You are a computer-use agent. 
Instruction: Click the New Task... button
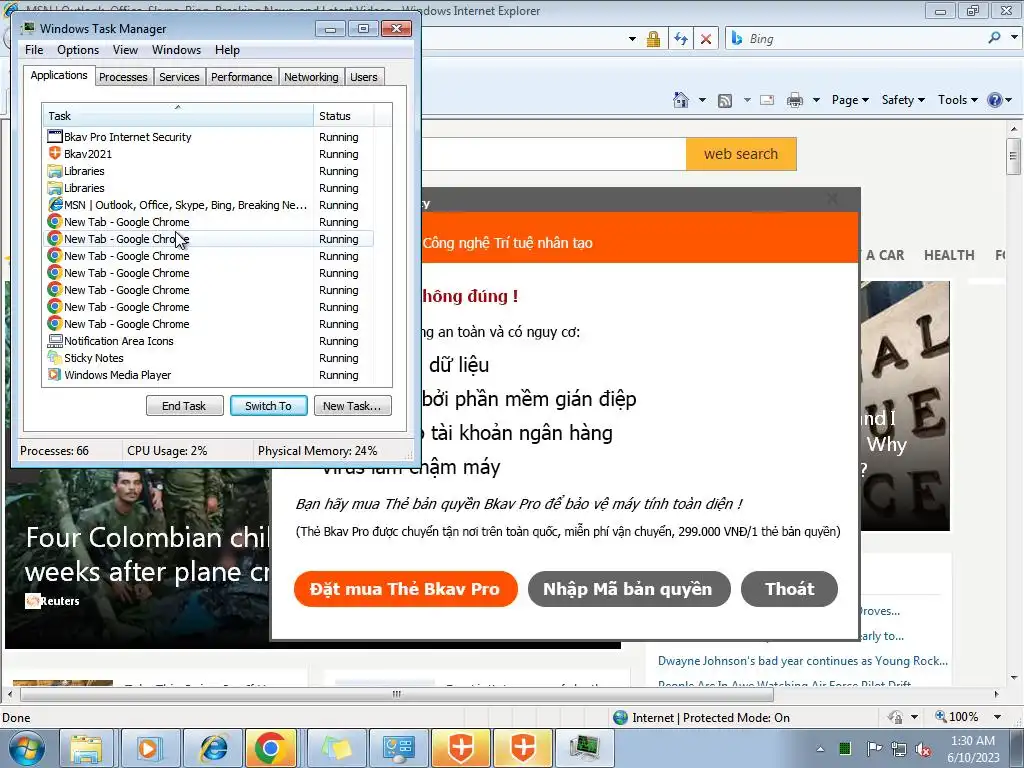[x=352, y=406]
